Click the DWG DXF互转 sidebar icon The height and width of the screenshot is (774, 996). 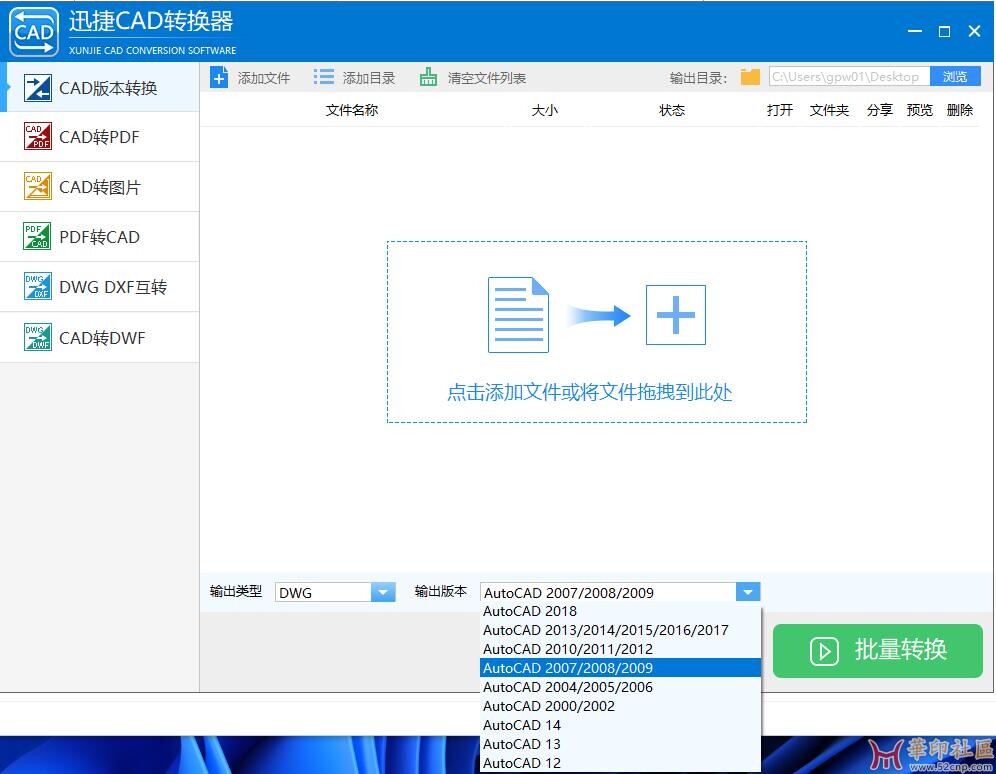pyautogui.click(x=37, y=286)
